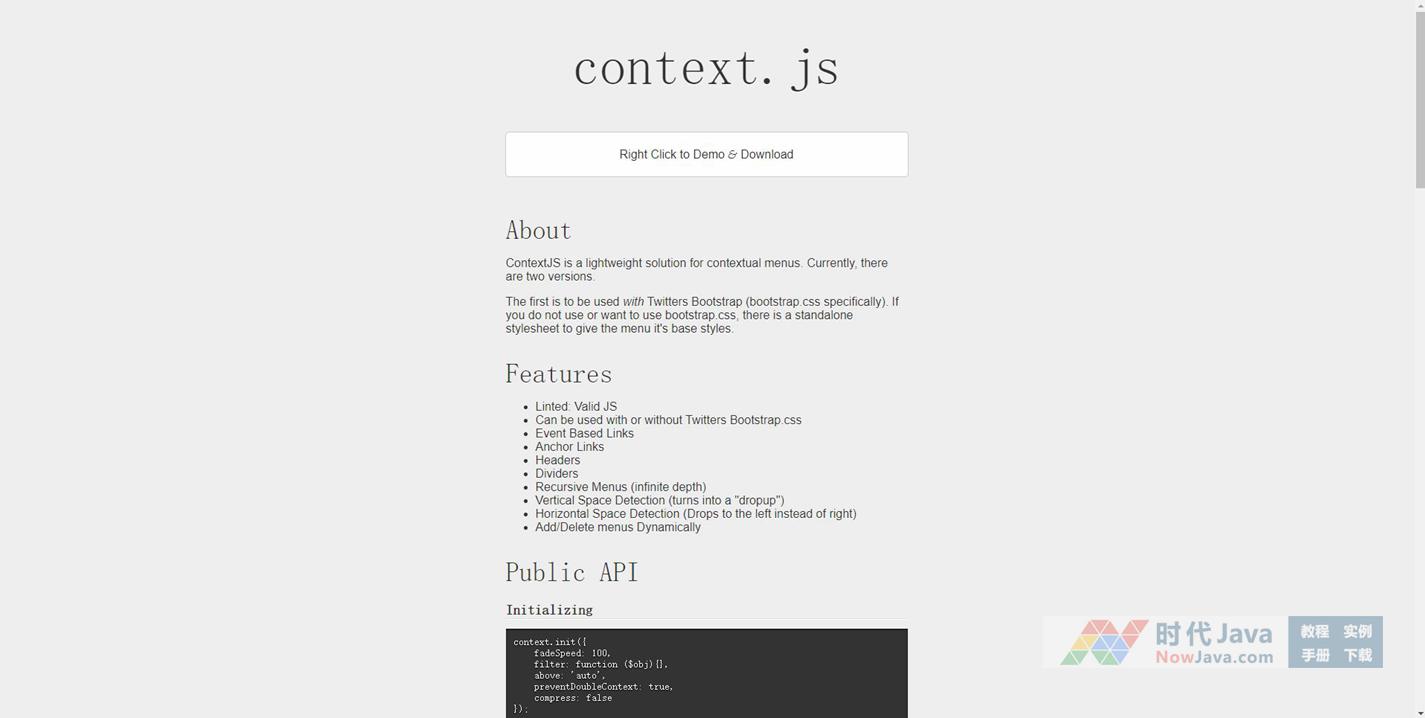Viewport: 1425px width, 718px height.
Task: Click the About heading
Action: [x=538, y=231]
